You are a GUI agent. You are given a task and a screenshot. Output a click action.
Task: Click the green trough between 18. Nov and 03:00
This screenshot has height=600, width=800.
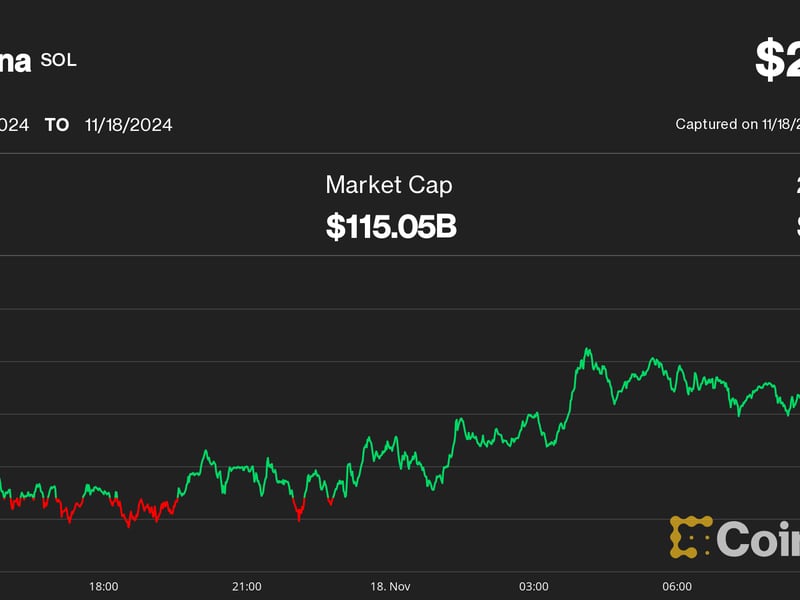[x=431, y=487]
